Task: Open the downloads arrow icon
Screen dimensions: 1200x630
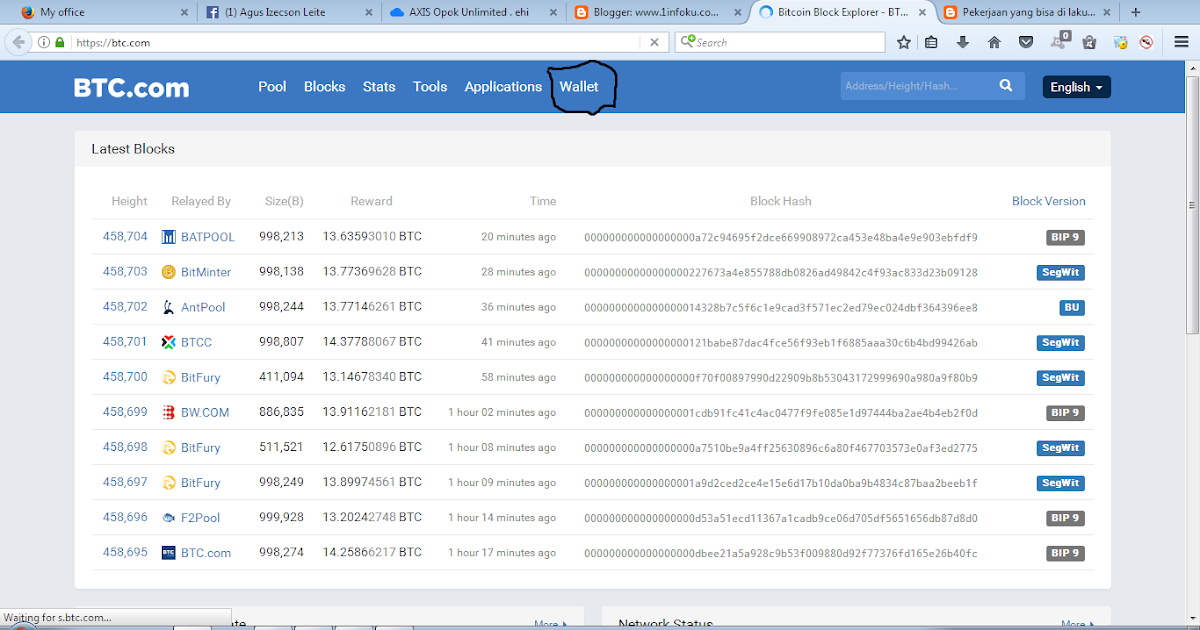Action: pyautogui.click(x=963, y=42)
